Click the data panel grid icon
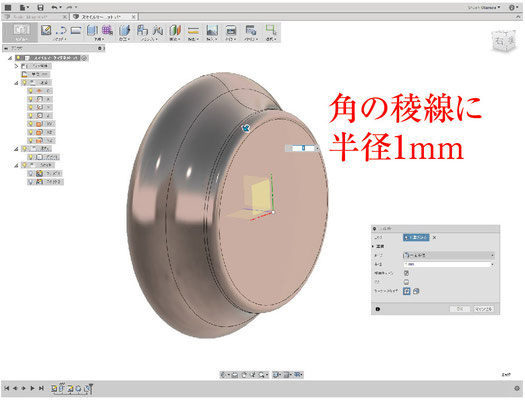 coord(8,7)
